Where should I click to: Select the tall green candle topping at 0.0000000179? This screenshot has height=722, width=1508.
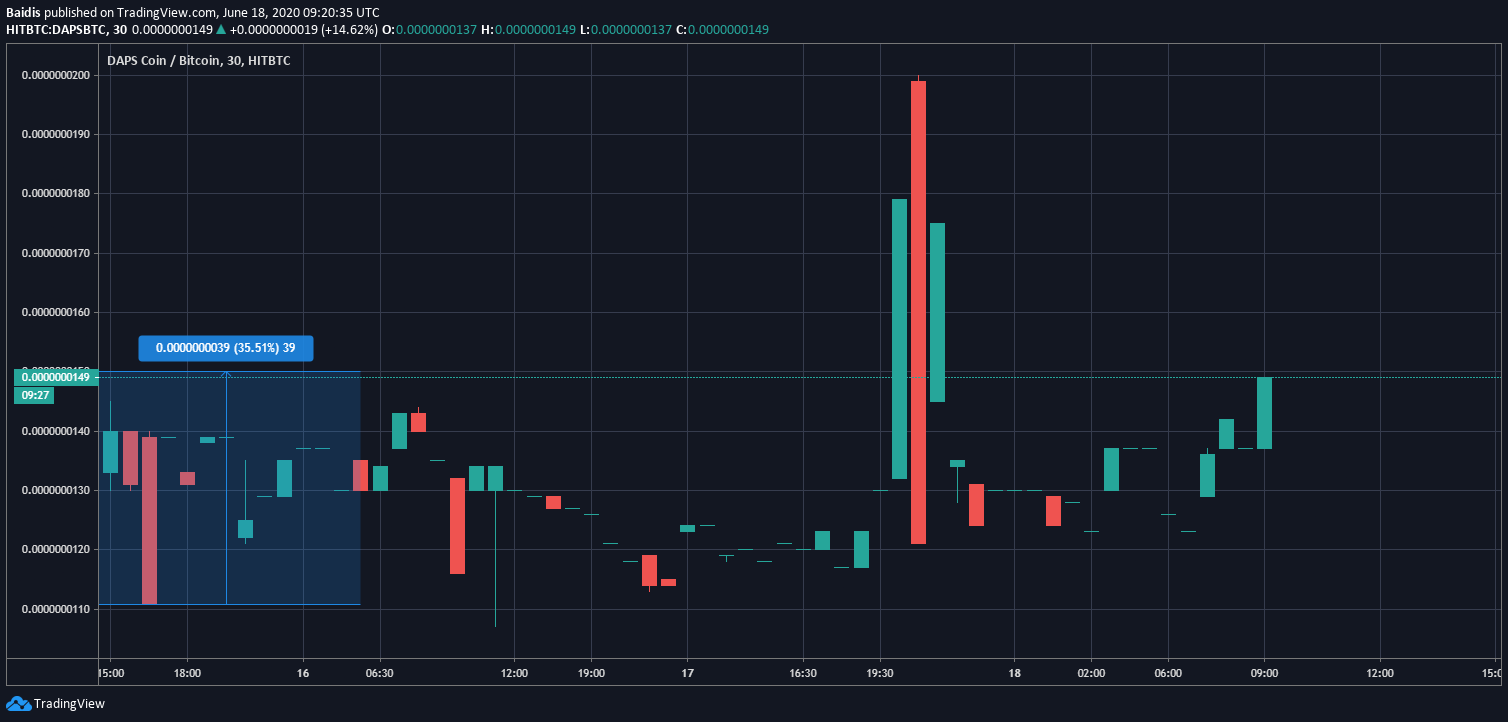pos(899,339)
